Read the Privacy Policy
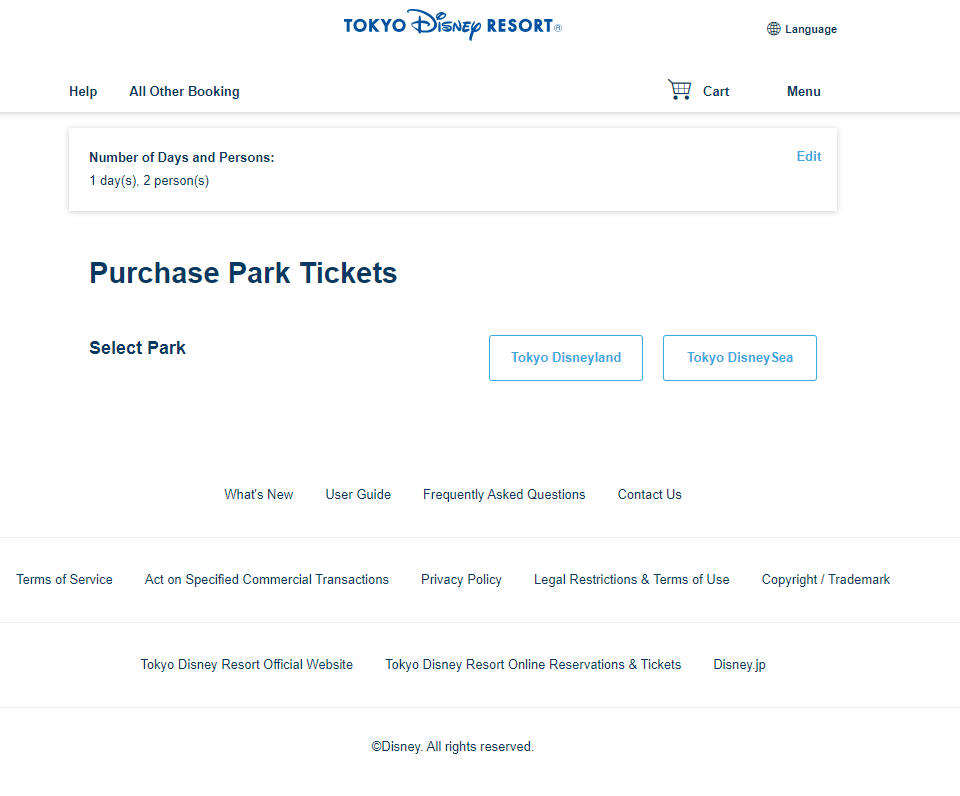Image resolution: width=960 pixels, height=796 pixels. 461,579
